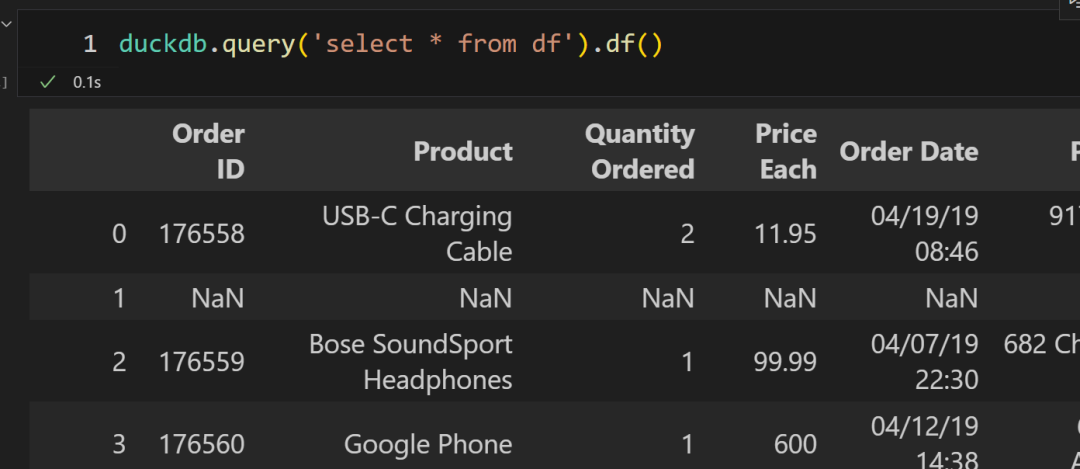This screenshot has width=1080, height=469.
Task: Click line number 1 in the code cell
Action: [90, 43]
